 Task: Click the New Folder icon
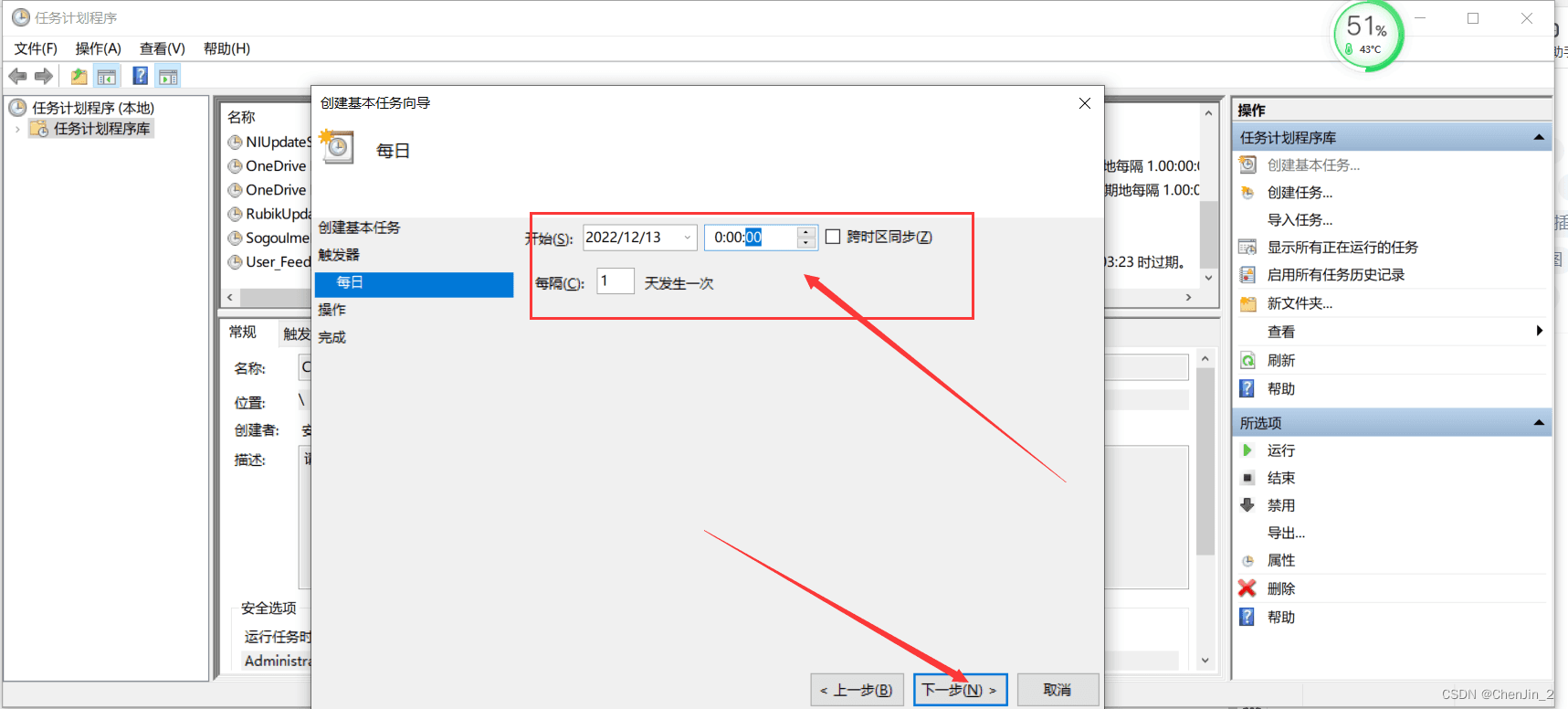tap(1247, 303)
